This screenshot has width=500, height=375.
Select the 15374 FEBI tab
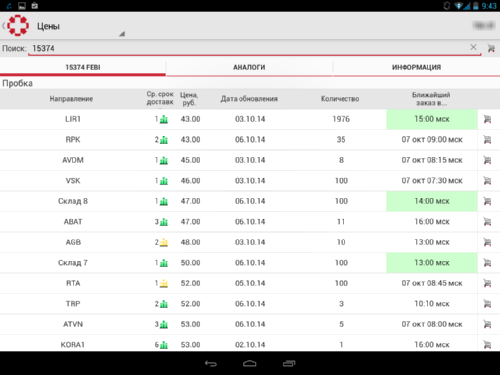[83, 68]
